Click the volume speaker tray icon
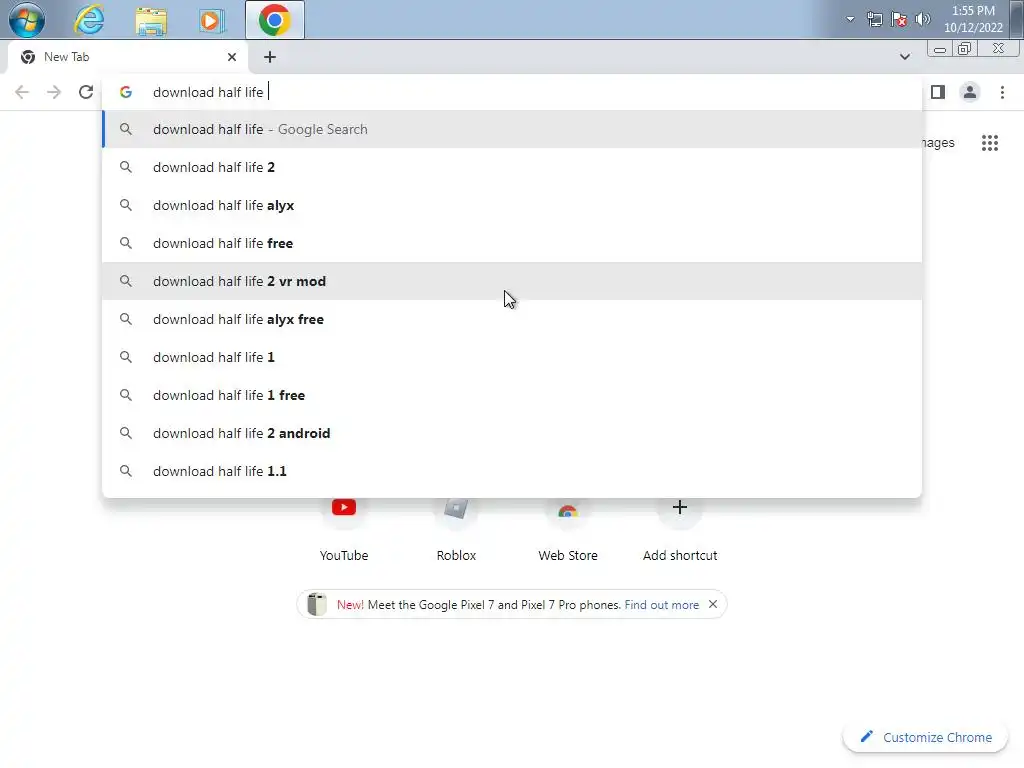The image size is (1024, 768). click(922, 19)
